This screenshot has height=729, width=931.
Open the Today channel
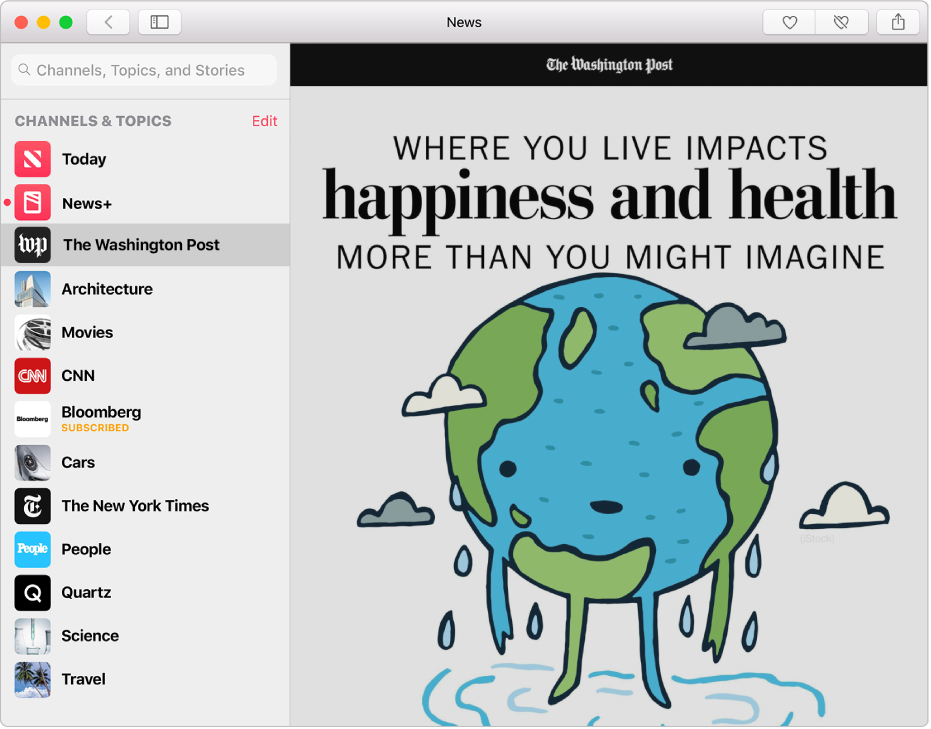84,159
